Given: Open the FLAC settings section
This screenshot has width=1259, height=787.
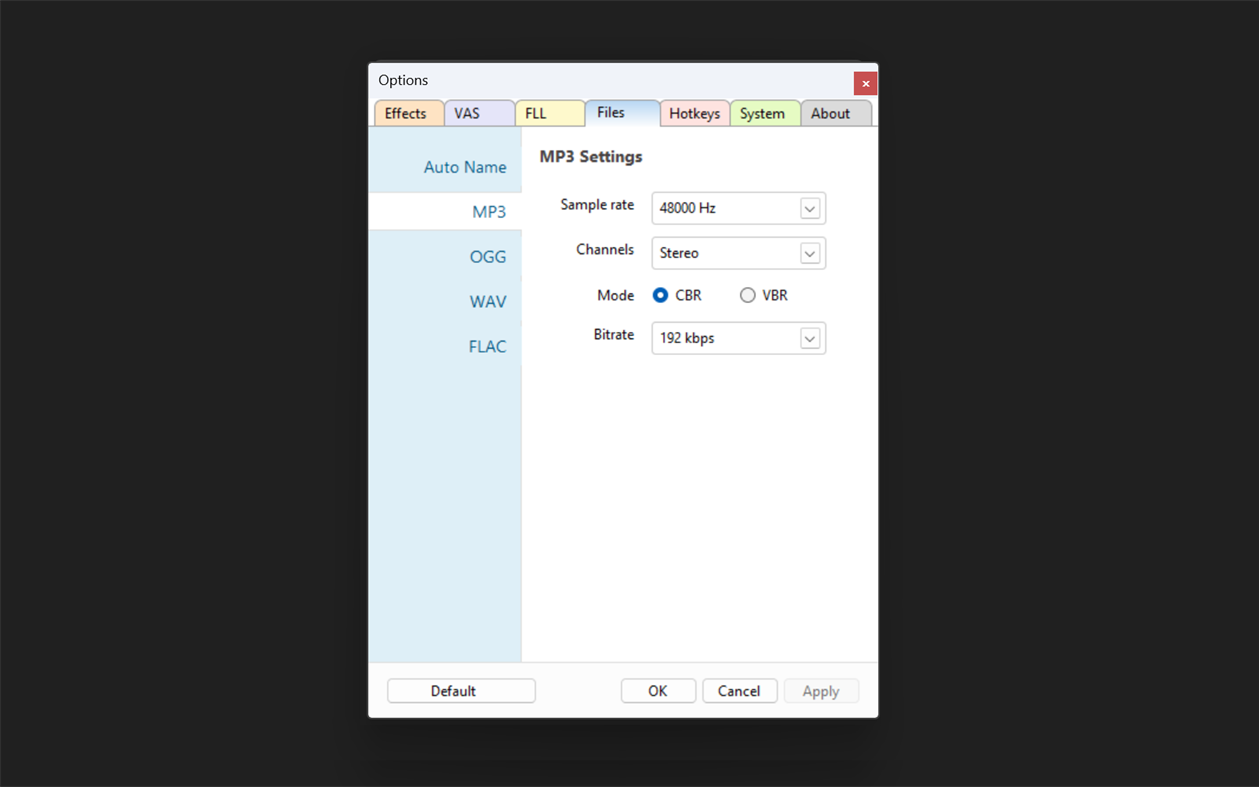Looking at the screenshot, I should point(488,346).
